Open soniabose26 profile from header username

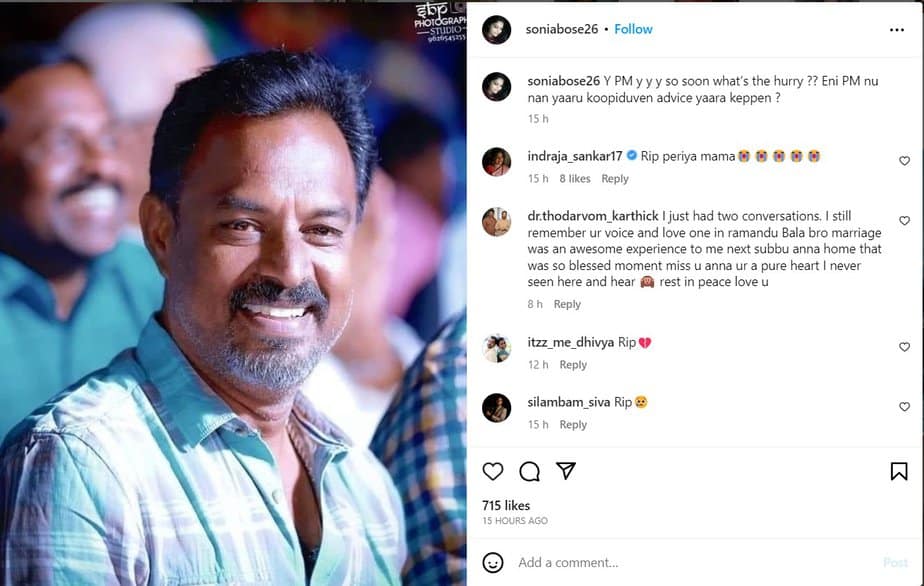click(561, 29)
